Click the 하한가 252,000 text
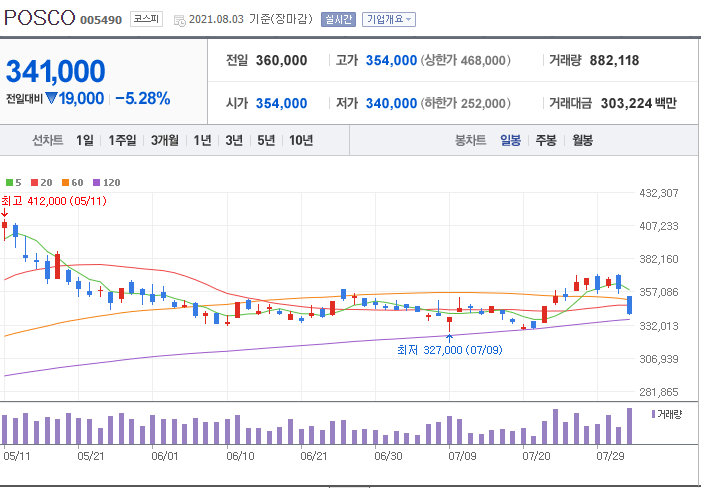 pyautogui.click(x=465, y=103)
